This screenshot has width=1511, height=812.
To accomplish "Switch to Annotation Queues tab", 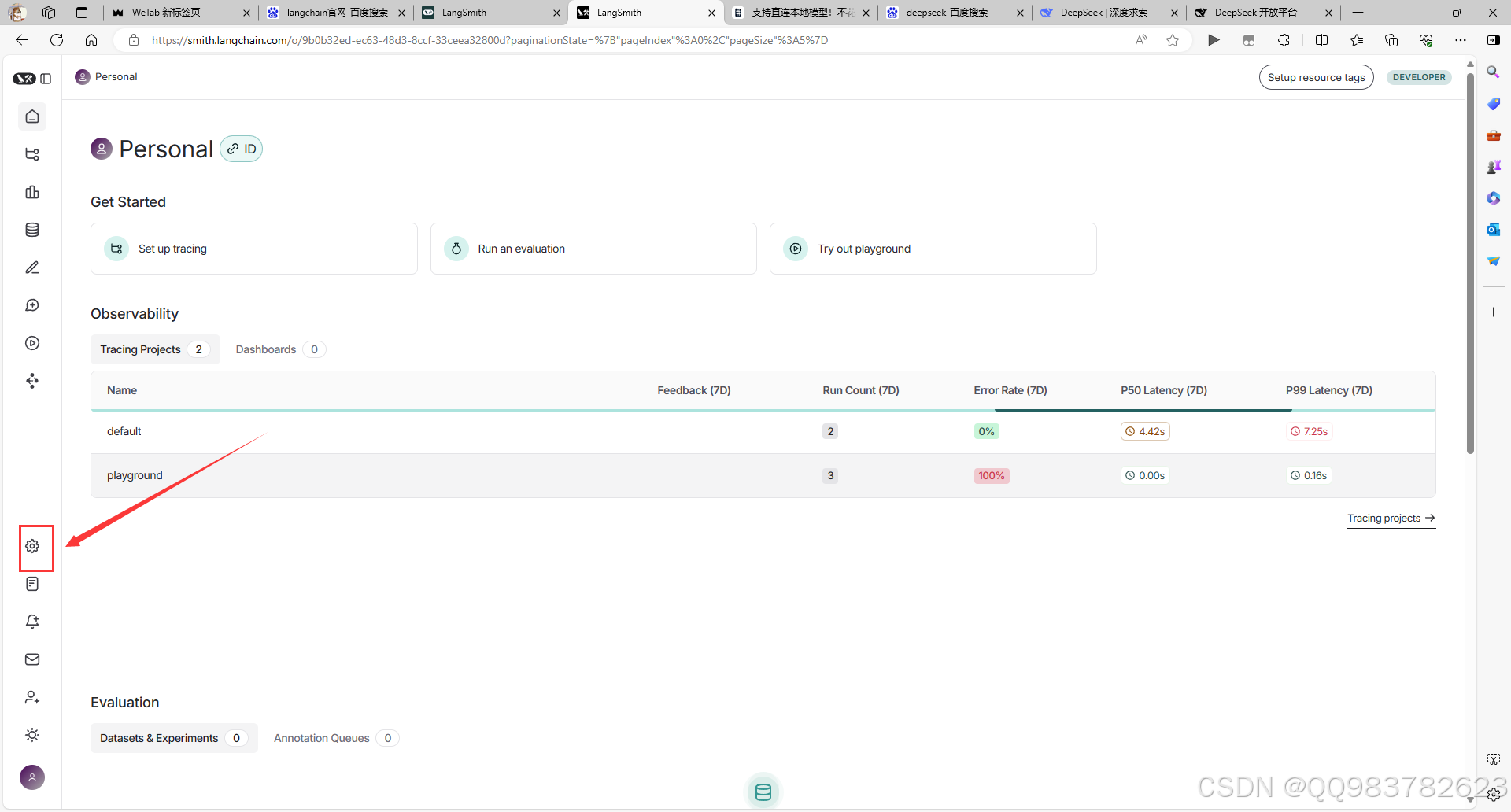I will 336,738.
